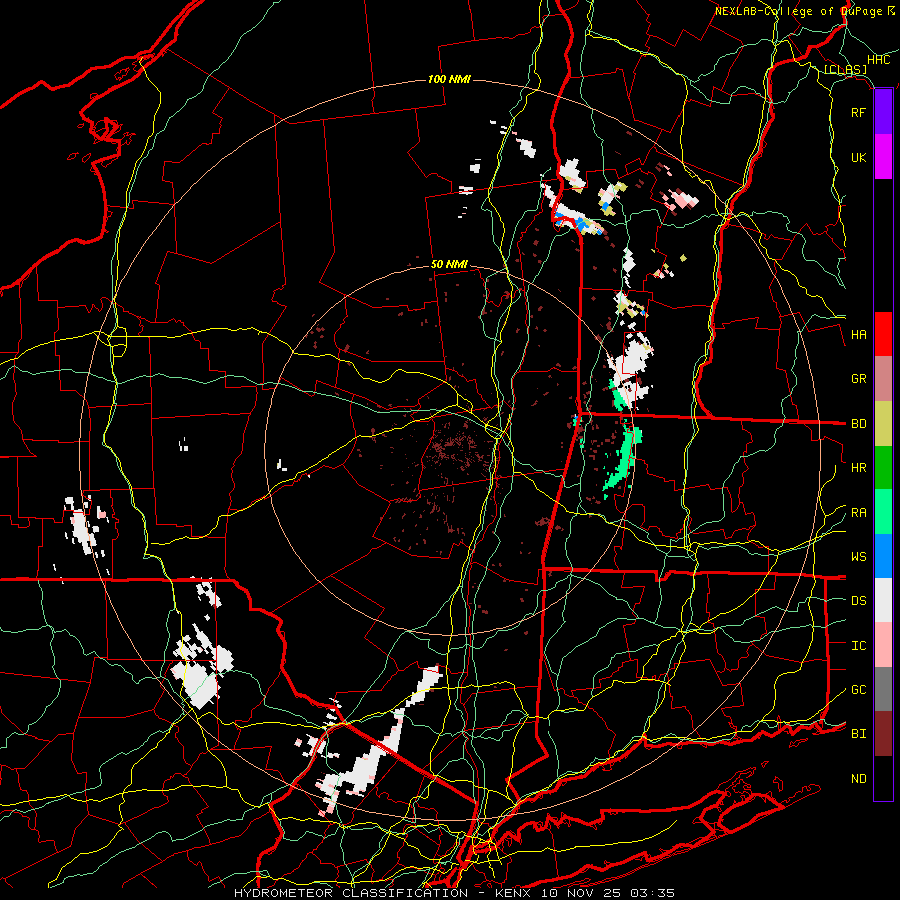Click the 100 NMI range ring label
The height and width of the screenshot is (900, 900).
pos(449,79)
